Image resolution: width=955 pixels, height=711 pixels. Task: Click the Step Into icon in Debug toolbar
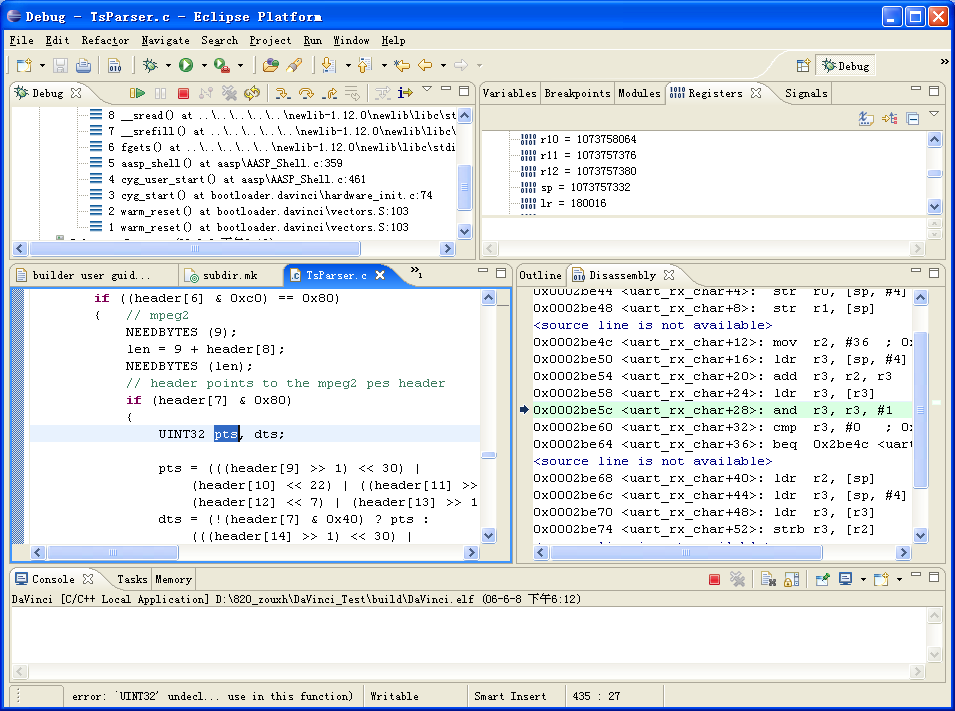pyautogui.click(x=281, y=92)
